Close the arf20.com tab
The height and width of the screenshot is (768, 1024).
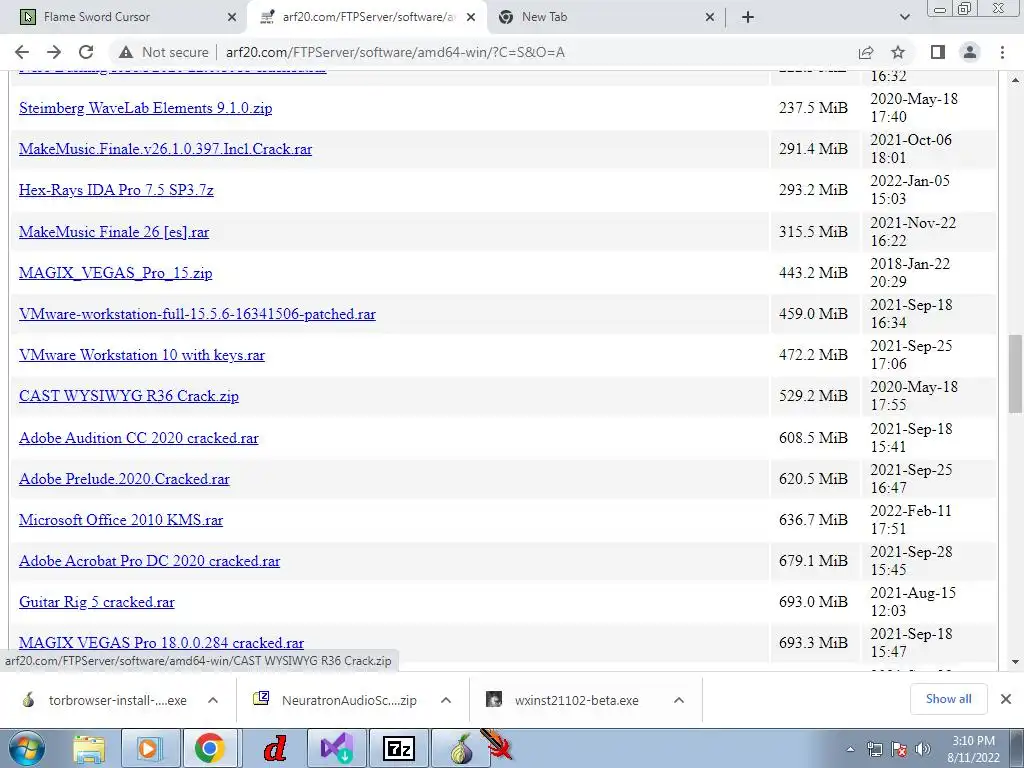(x=471, y=17)
